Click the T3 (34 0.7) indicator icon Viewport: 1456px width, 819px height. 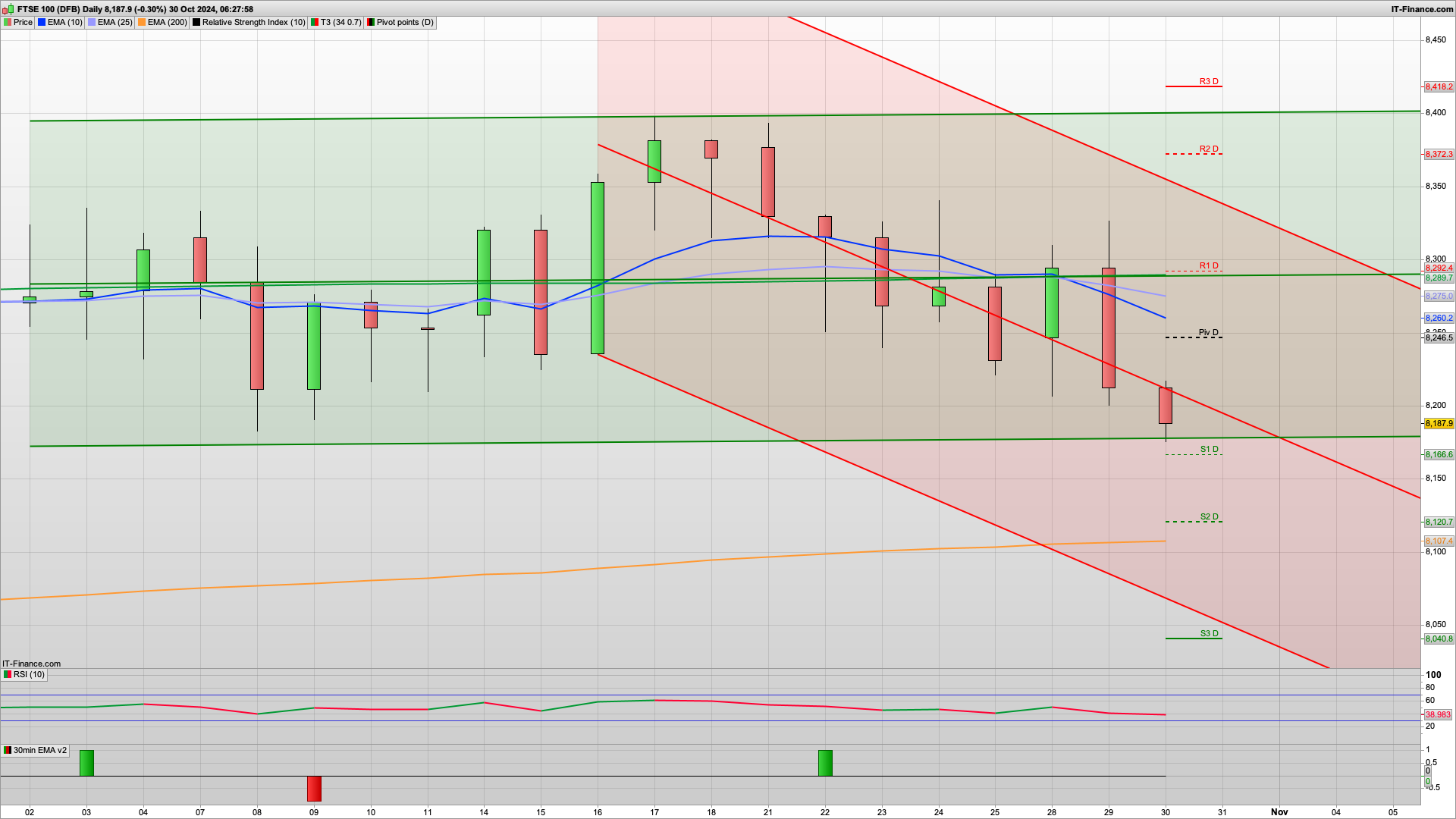click(x=315, y=22)
